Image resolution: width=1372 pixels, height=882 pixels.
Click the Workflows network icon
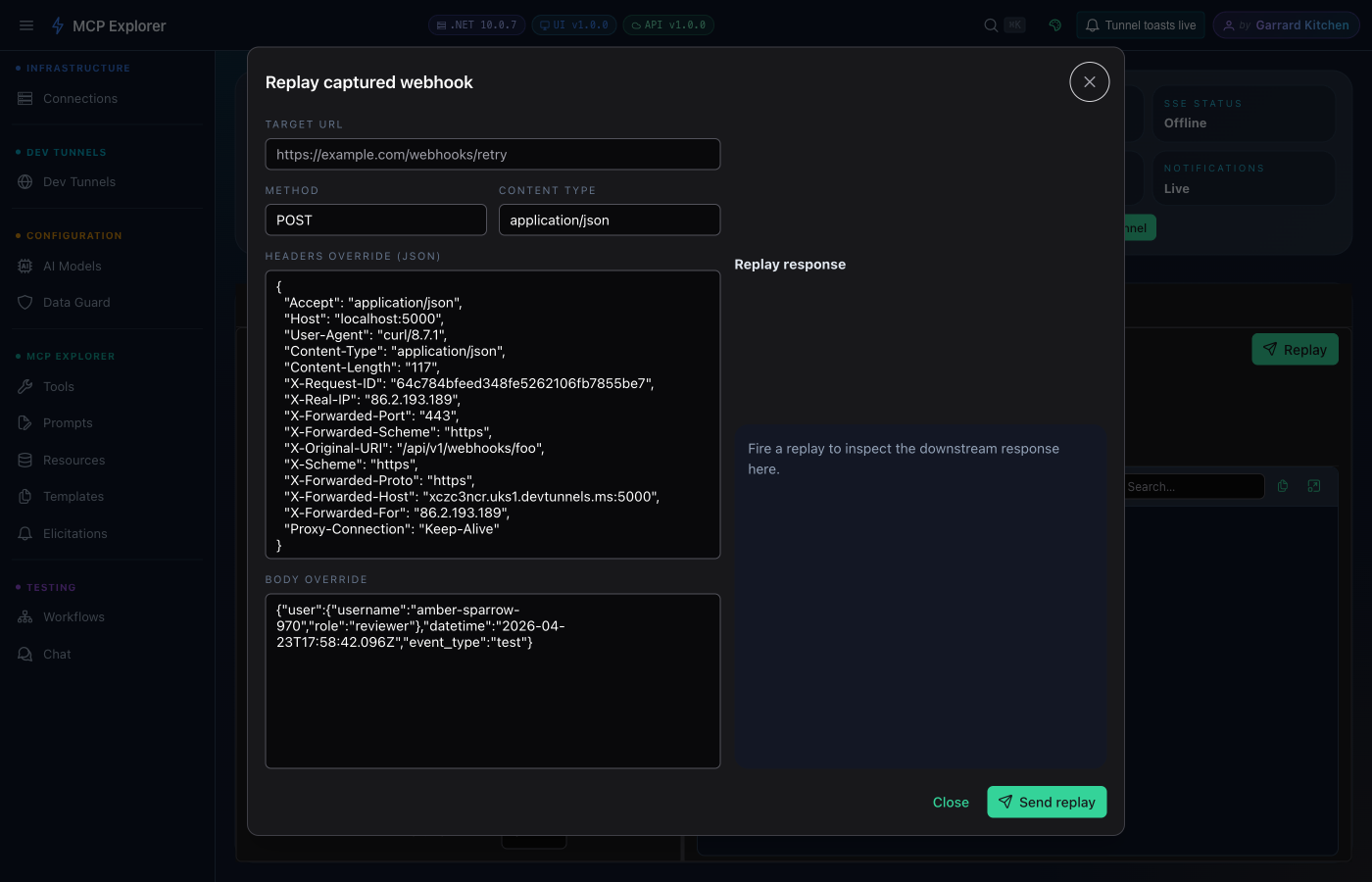tap(25, 617)
